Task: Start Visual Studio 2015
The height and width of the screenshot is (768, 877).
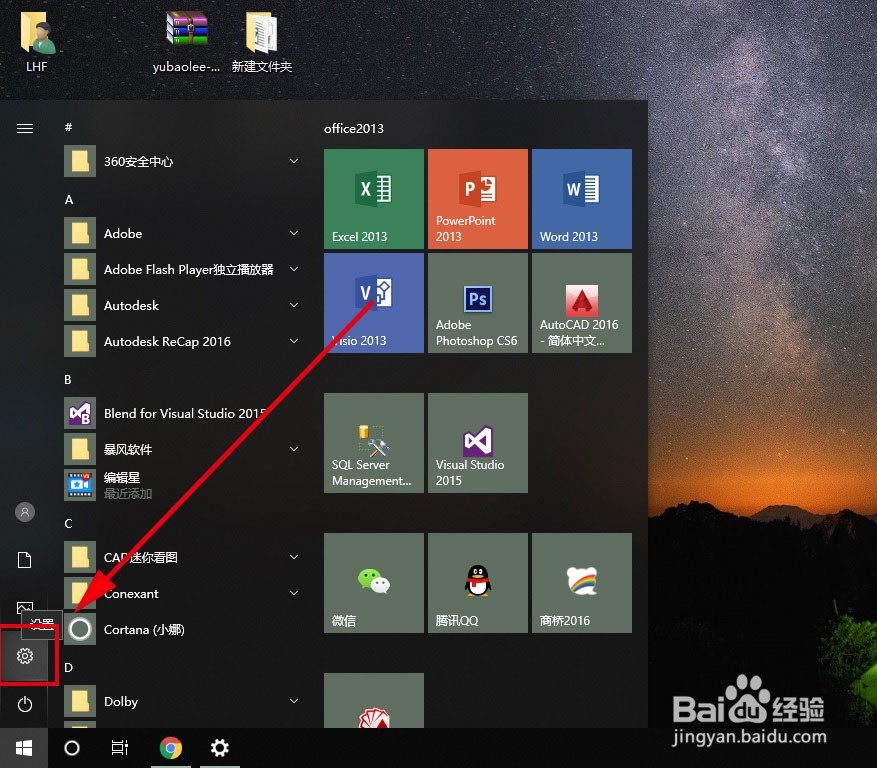Action: pos(477,442)
